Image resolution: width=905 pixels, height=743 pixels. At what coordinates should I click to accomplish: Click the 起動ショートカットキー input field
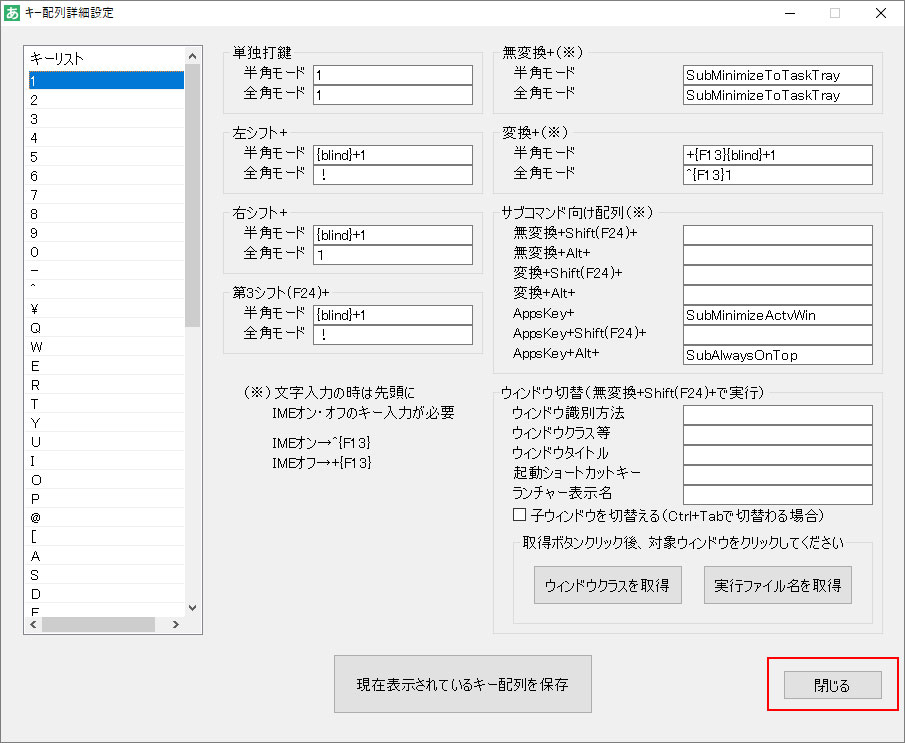click(777, 473)
